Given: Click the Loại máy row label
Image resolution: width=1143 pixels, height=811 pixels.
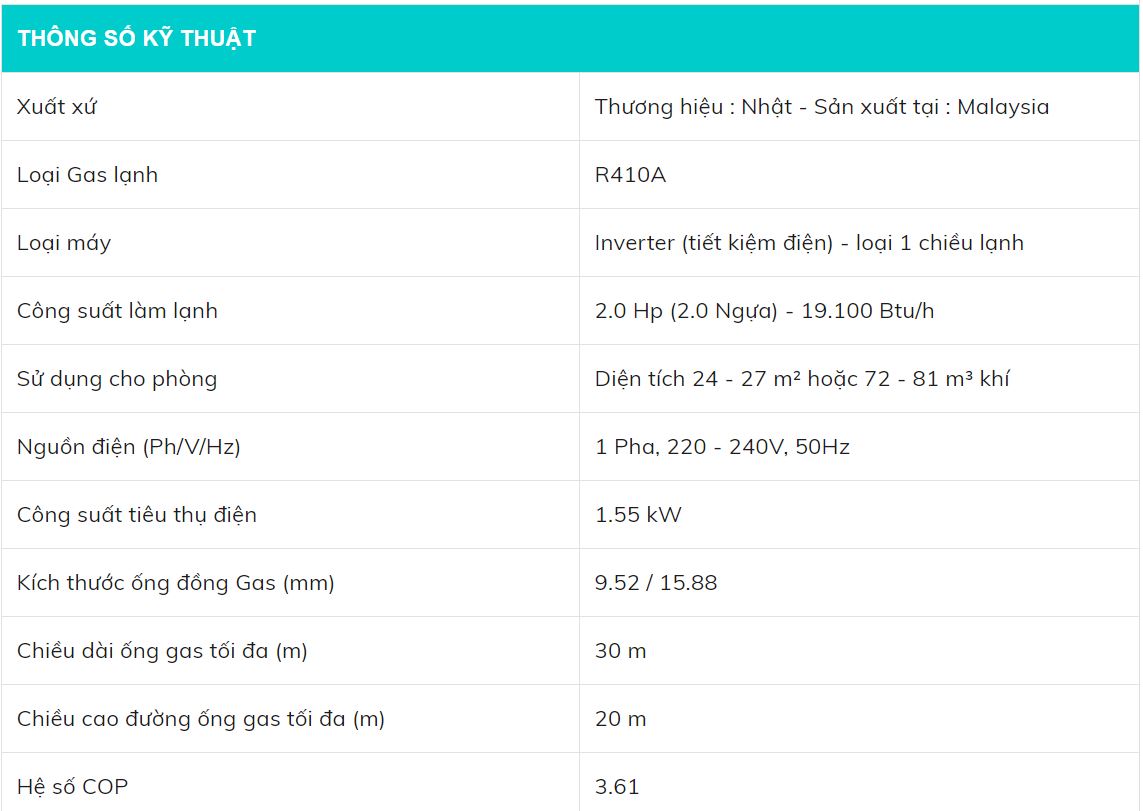Looking at the screenshot, I should pyautogui.click(x=64, y=243).
